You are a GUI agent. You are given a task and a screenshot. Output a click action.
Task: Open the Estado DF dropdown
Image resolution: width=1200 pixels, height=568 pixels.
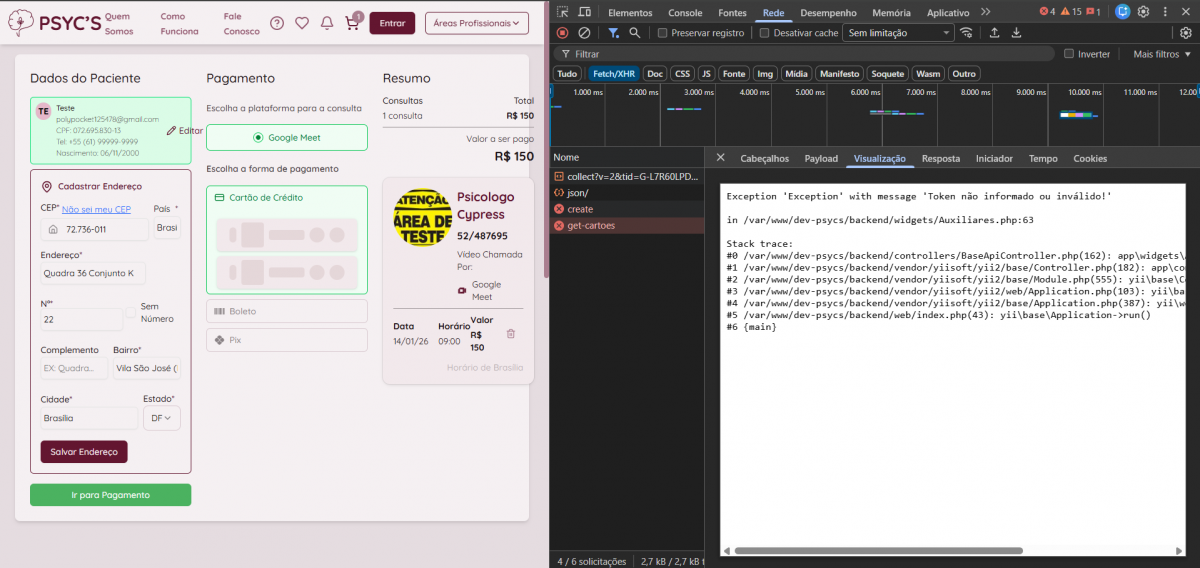[x=161, y=418]
